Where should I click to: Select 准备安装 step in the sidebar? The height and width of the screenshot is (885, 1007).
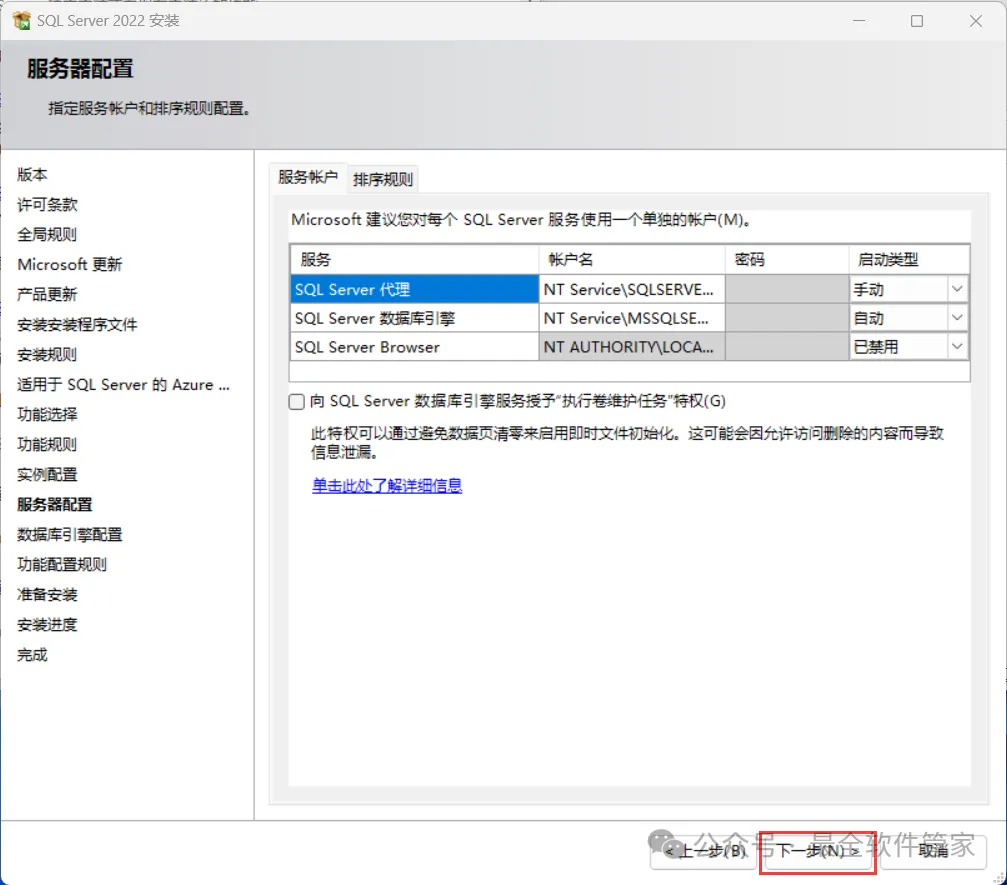pyautogui.click(x=47, y=595)
